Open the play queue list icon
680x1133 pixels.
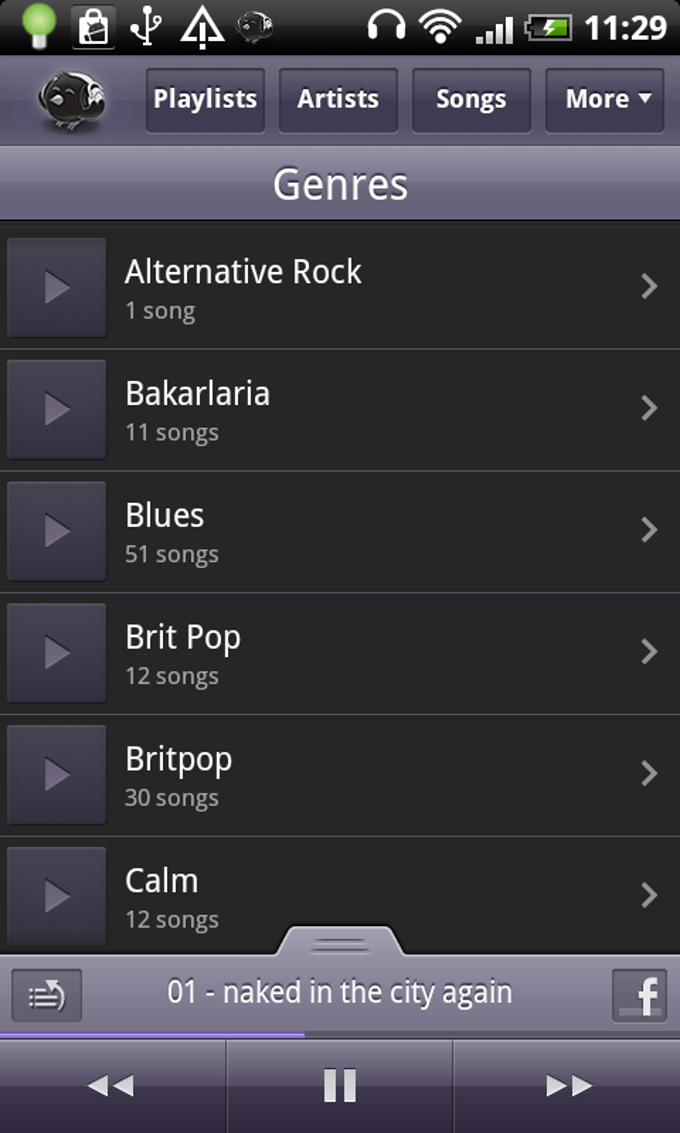(47, 996)
